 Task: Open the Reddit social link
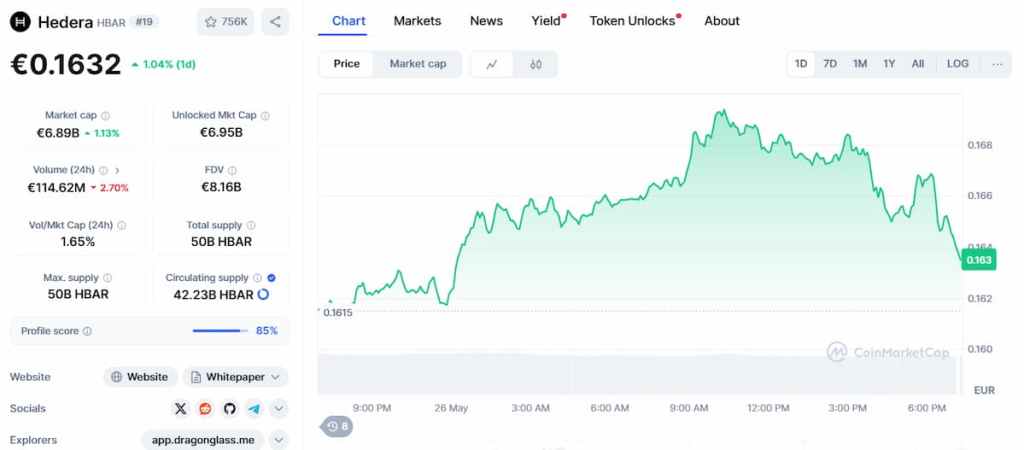coord(205,408)
